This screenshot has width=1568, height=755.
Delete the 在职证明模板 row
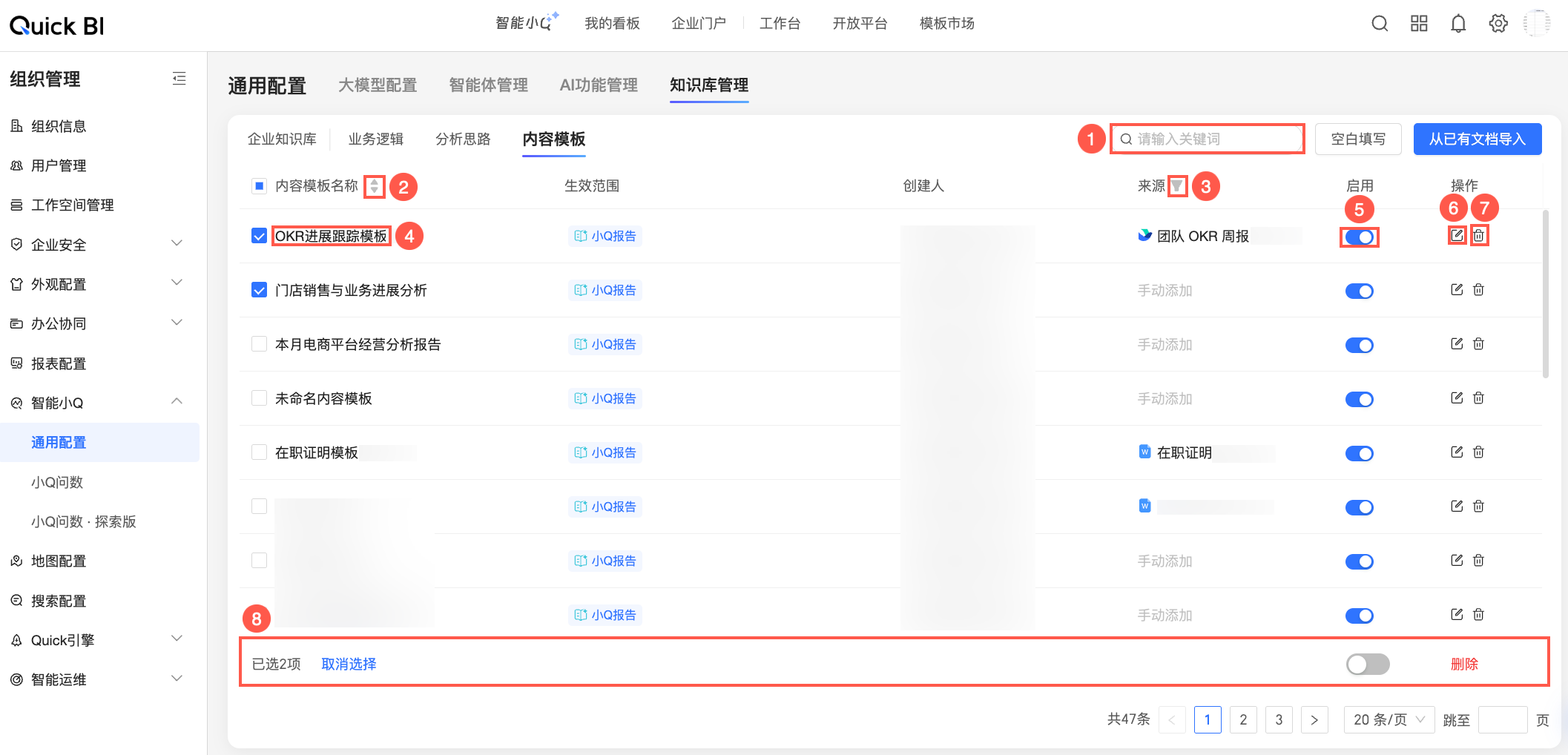pos(1478,452)
